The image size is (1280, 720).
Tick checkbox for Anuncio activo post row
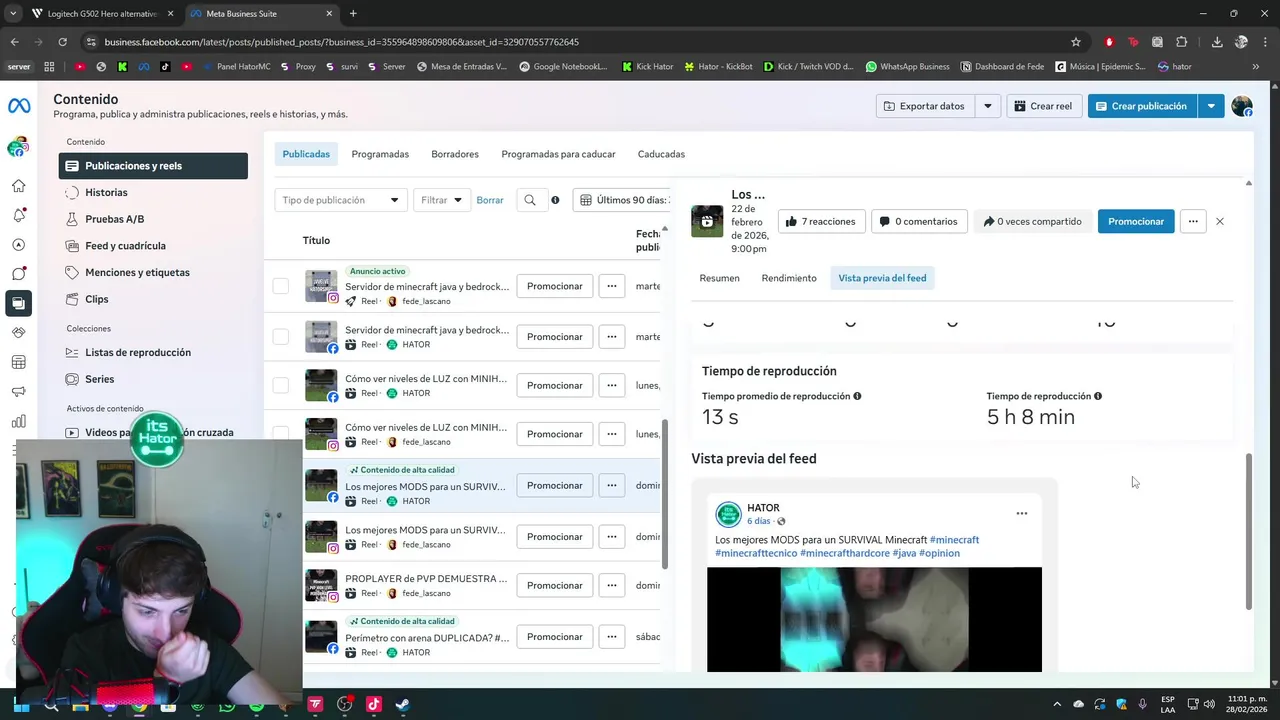[281, 286]
